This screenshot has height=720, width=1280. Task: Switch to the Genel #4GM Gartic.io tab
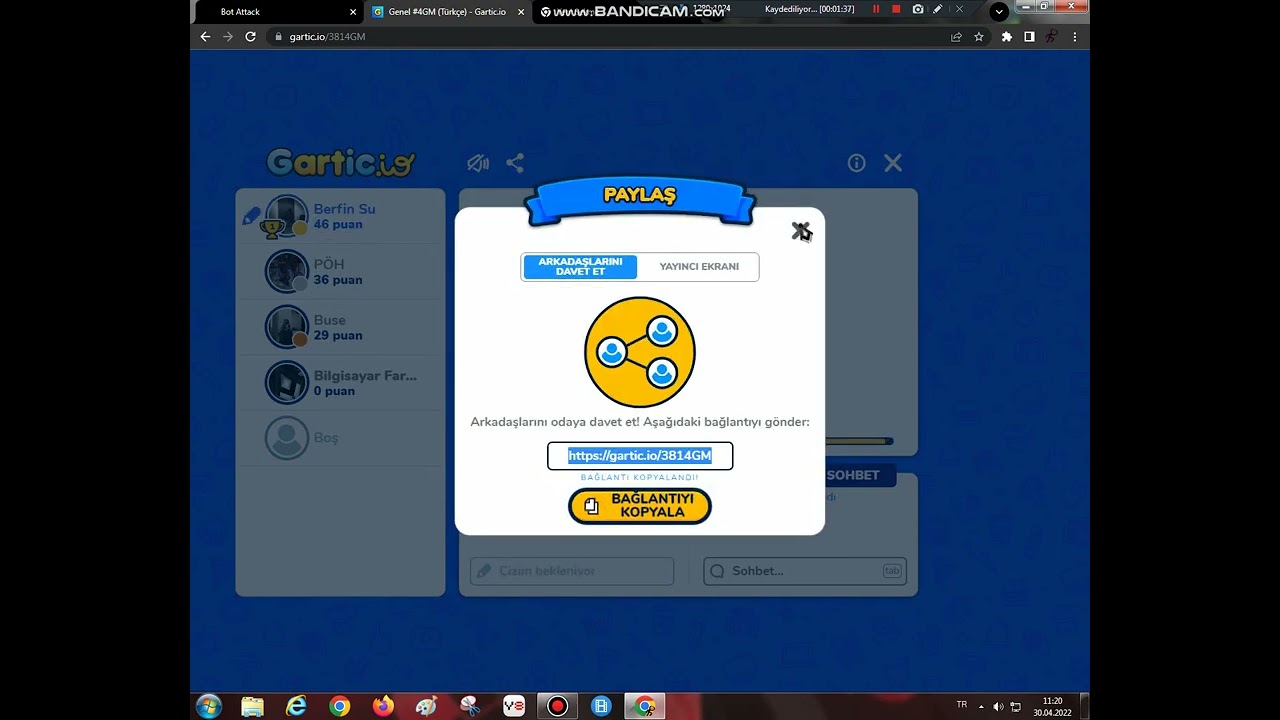point(447,12)
